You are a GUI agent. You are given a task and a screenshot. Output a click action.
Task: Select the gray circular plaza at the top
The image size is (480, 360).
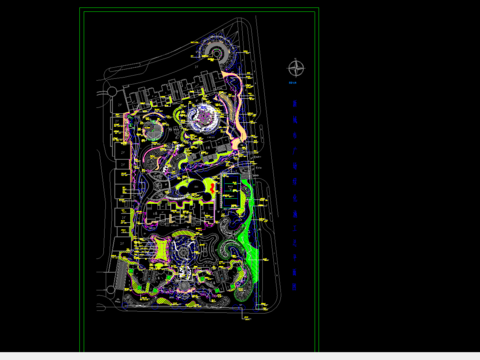(x=217, y=53)
